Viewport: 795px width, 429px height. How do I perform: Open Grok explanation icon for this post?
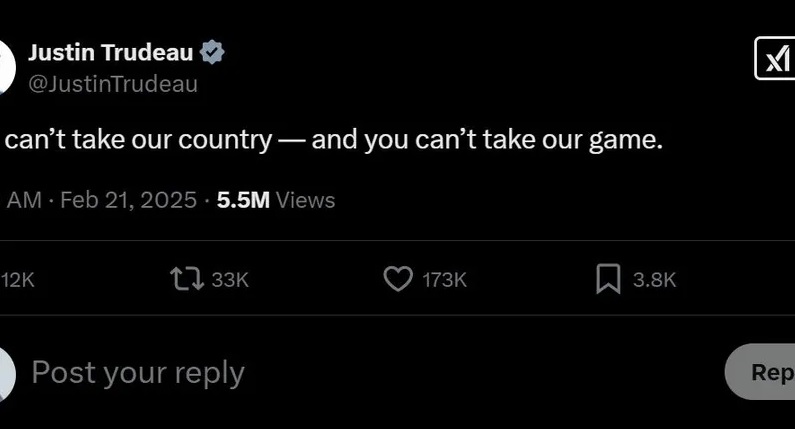(775, 59)
